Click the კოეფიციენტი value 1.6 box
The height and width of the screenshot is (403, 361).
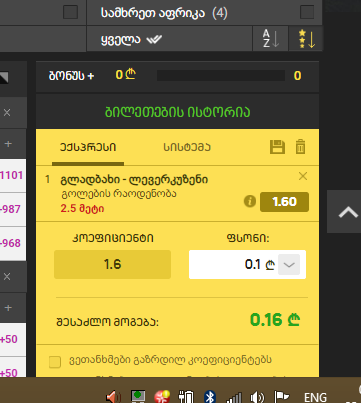[x=112, y=264]
